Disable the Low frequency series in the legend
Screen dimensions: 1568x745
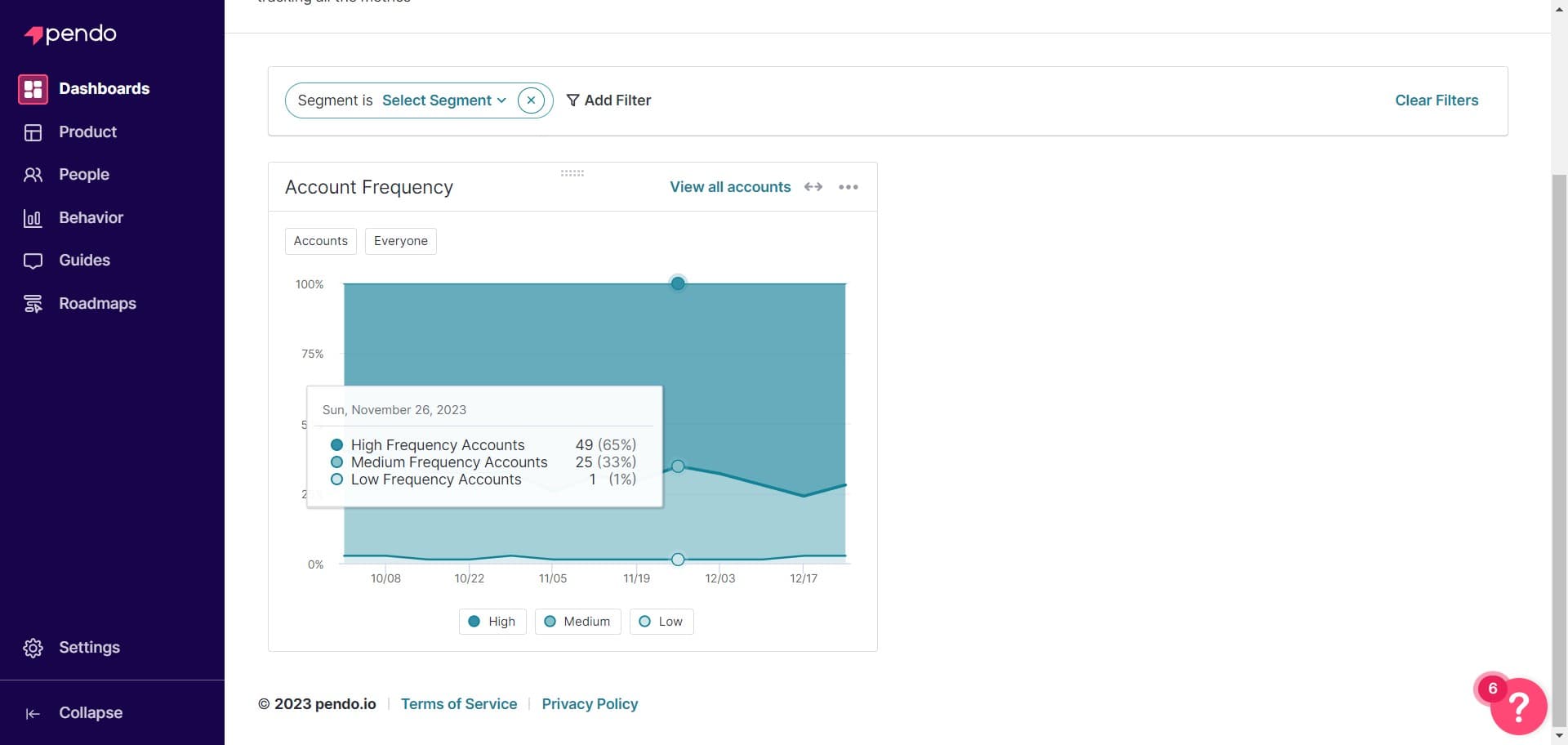coord(661,621)
